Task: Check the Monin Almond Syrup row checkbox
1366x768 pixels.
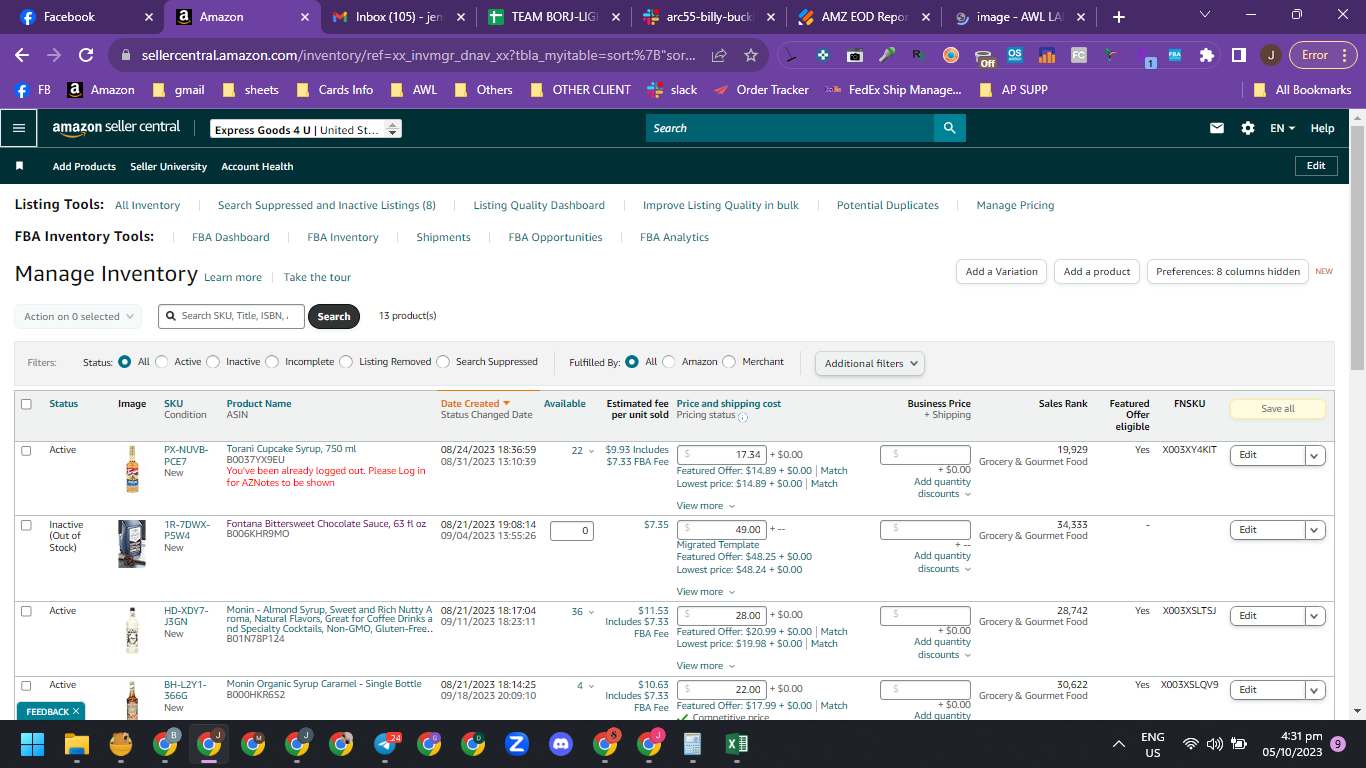Action: point(26,611)
